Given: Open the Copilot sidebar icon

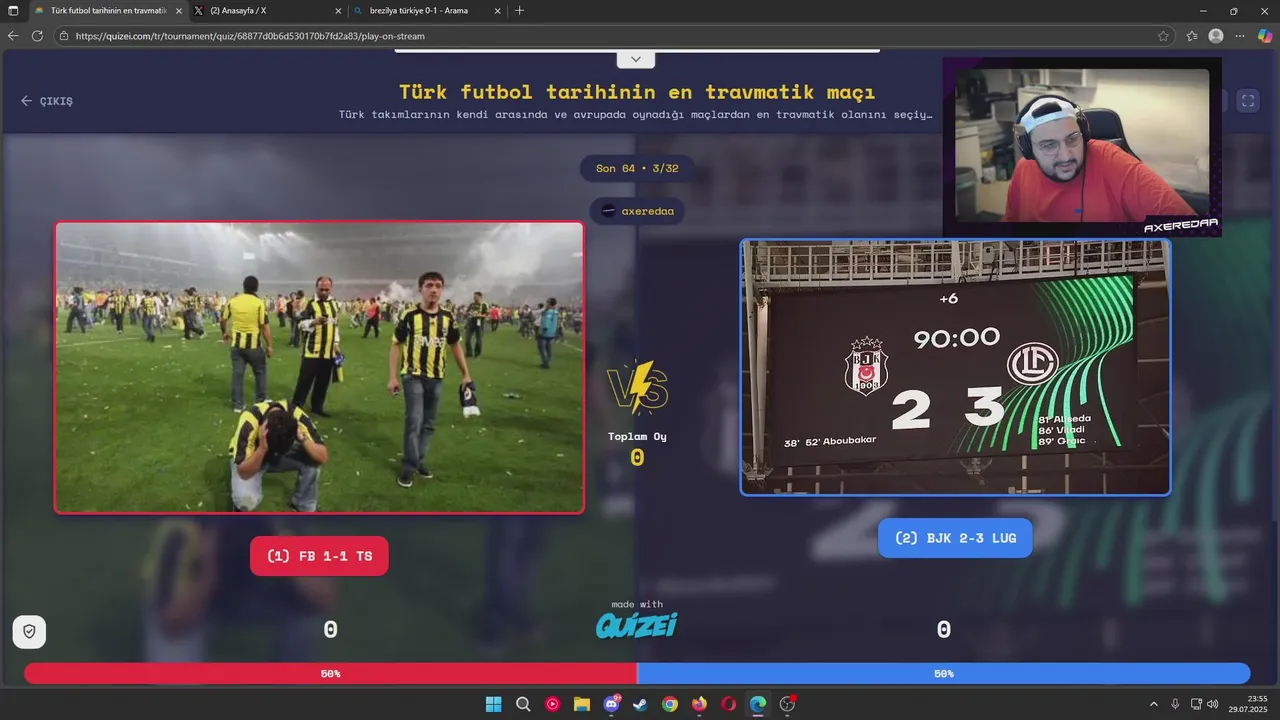Looking at the screenshot, I should tap(1264, 36).
